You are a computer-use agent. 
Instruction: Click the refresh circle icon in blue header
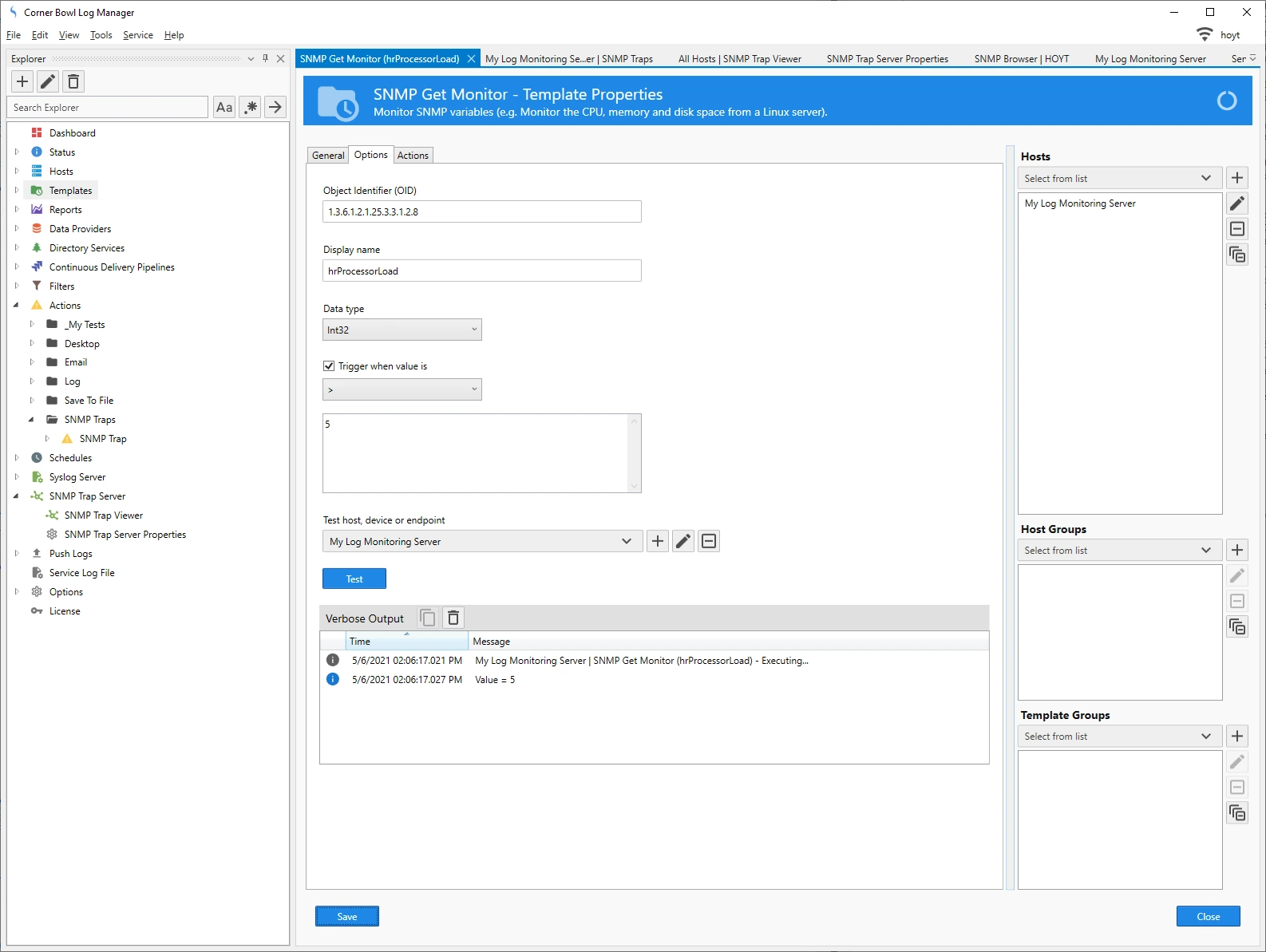[x=1226, y=101]
